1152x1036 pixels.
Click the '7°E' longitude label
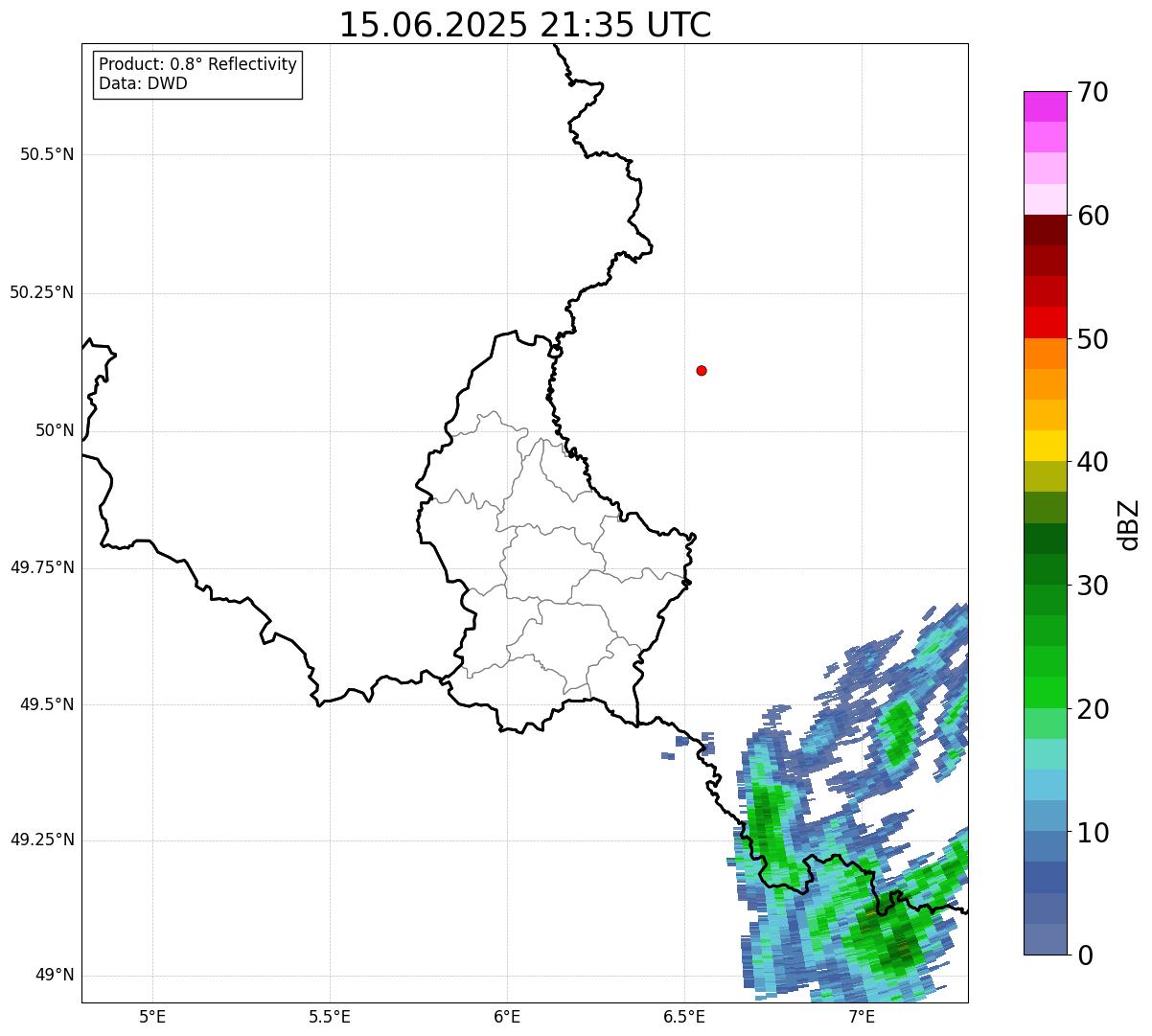click(x=862, y=1016)
